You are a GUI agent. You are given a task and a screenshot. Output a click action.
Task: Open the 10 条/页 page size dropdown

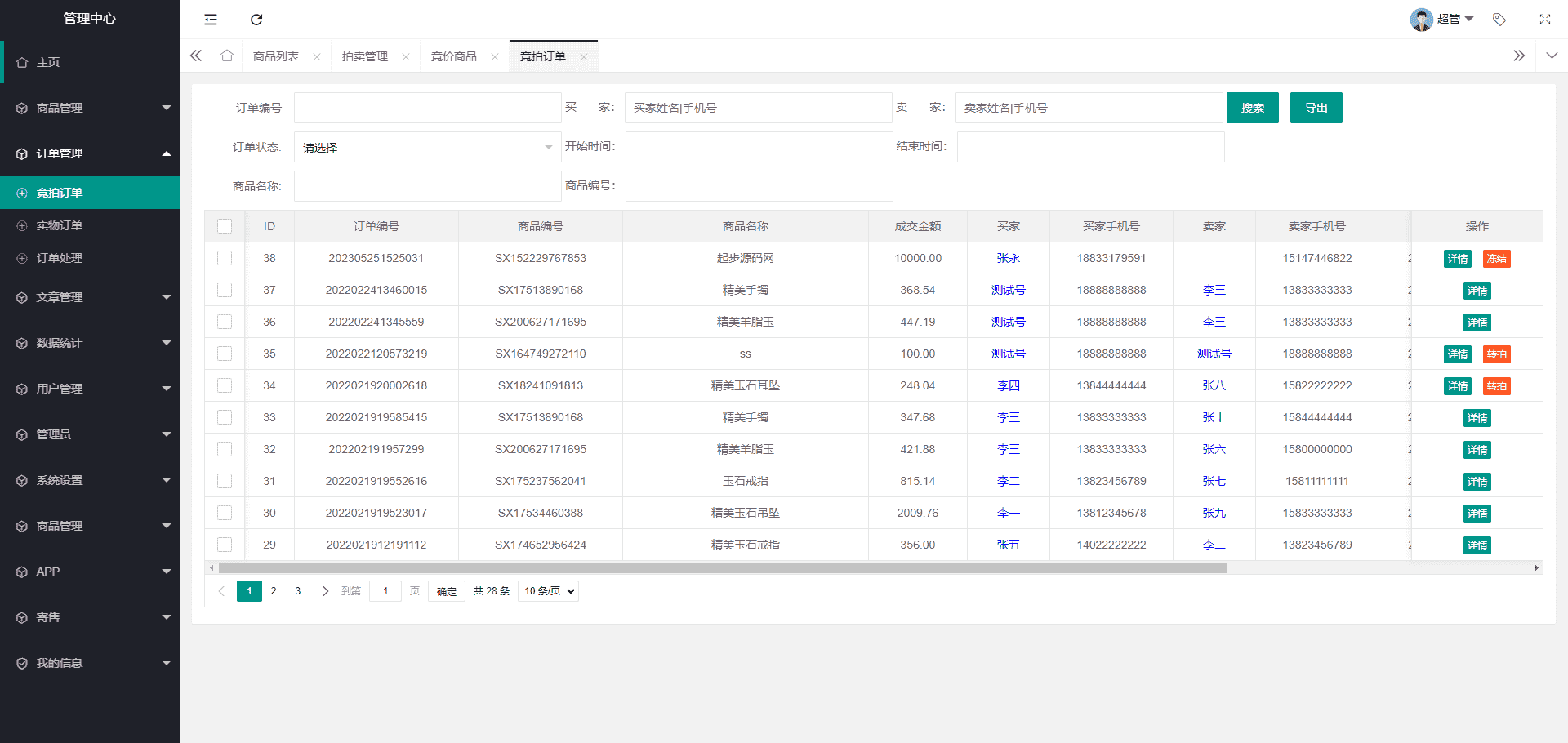[x=548, y=591]
